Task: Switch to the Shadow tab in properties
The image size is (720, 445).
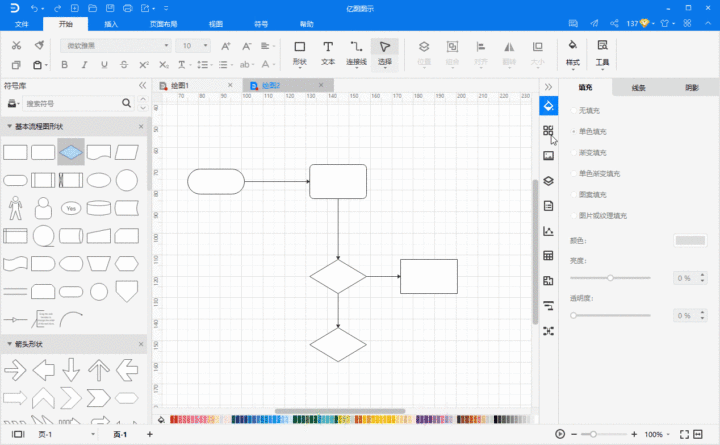Action: pyautogui.click(x=692, y=88)
